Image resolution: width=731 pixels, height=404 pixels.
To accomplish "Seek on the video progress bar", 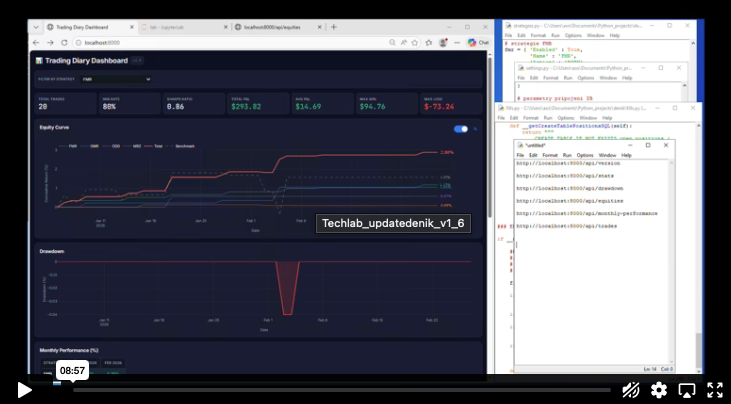I will pos(340,390).
